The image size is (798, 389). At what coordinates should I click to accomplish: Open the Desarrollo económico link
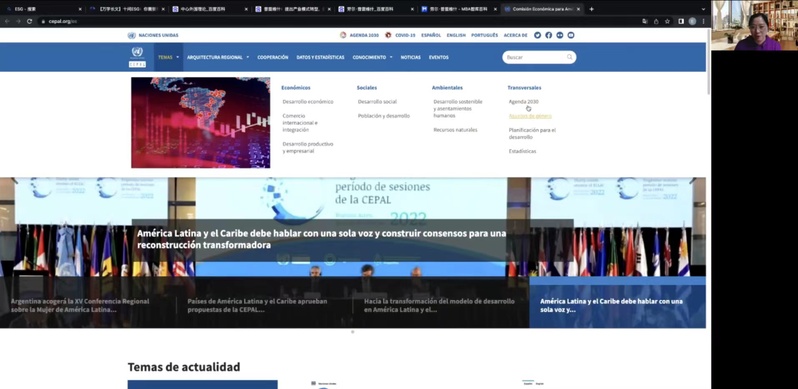308,102
